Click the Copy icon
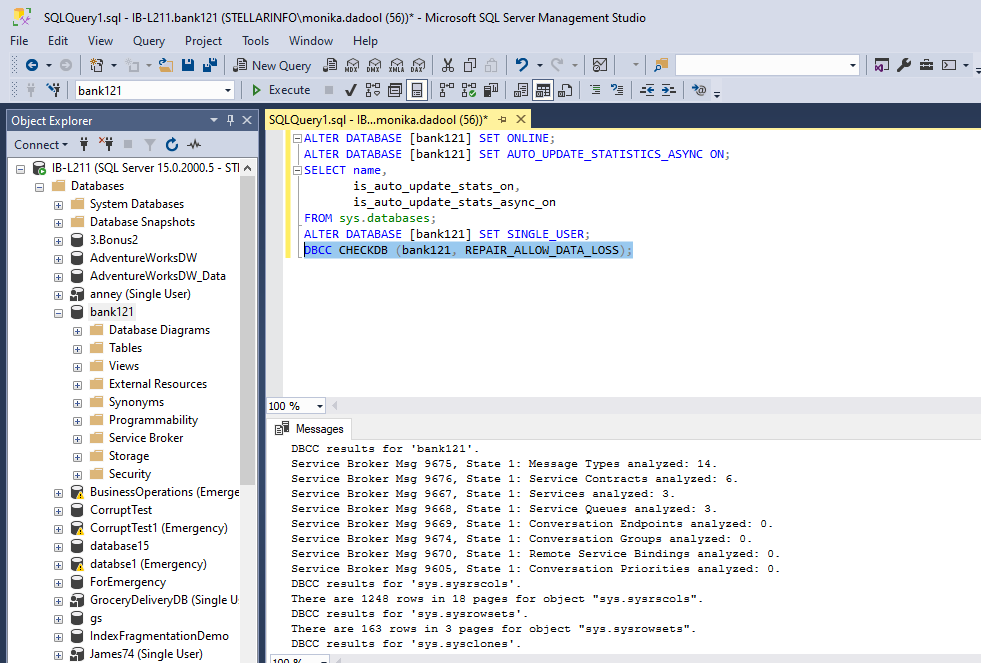 click(470, 65)
